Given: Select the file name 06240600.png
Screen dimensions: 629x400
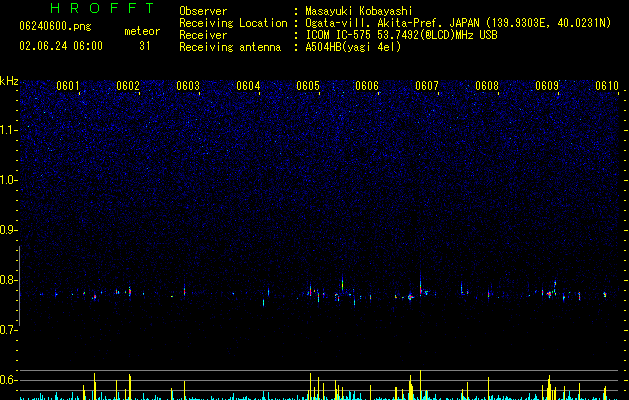Looking at the screenshot, I should click(55, 26).
